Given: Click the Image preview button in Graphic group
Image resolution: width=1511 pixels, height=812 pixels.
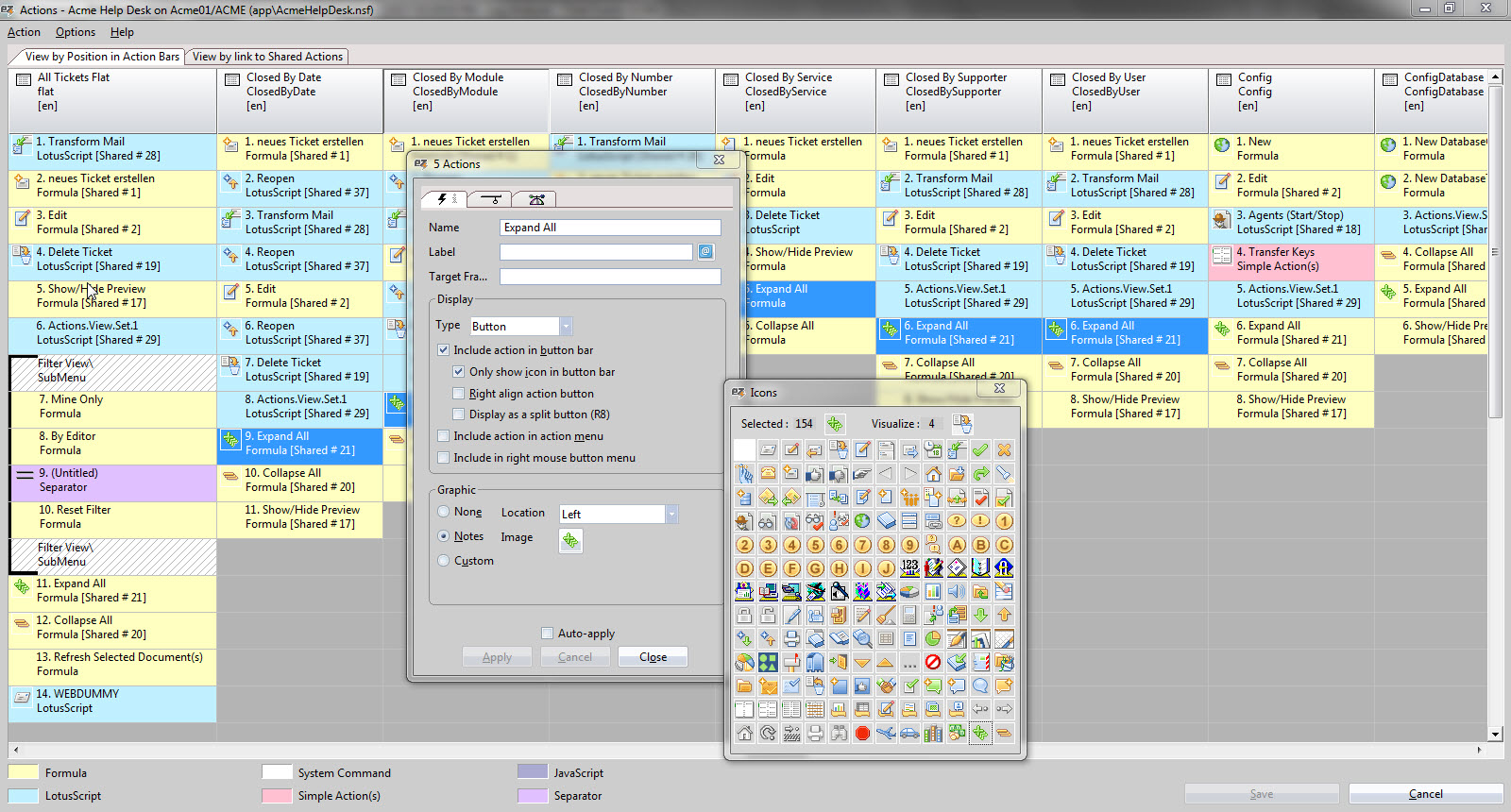Looking at the screenshot, I should pyautogui.click(x=570, y=540).
